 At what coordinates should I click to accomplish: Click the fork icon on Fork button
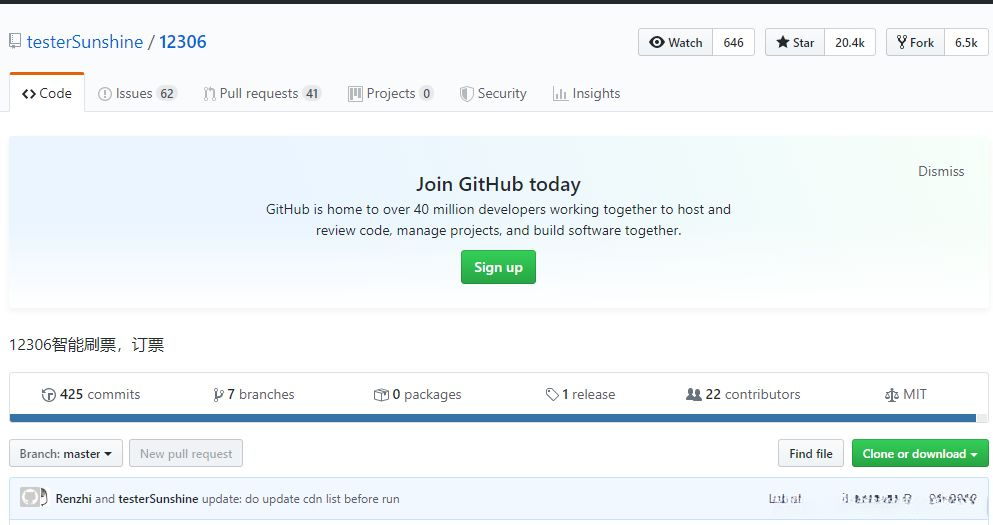coord(901,42)
